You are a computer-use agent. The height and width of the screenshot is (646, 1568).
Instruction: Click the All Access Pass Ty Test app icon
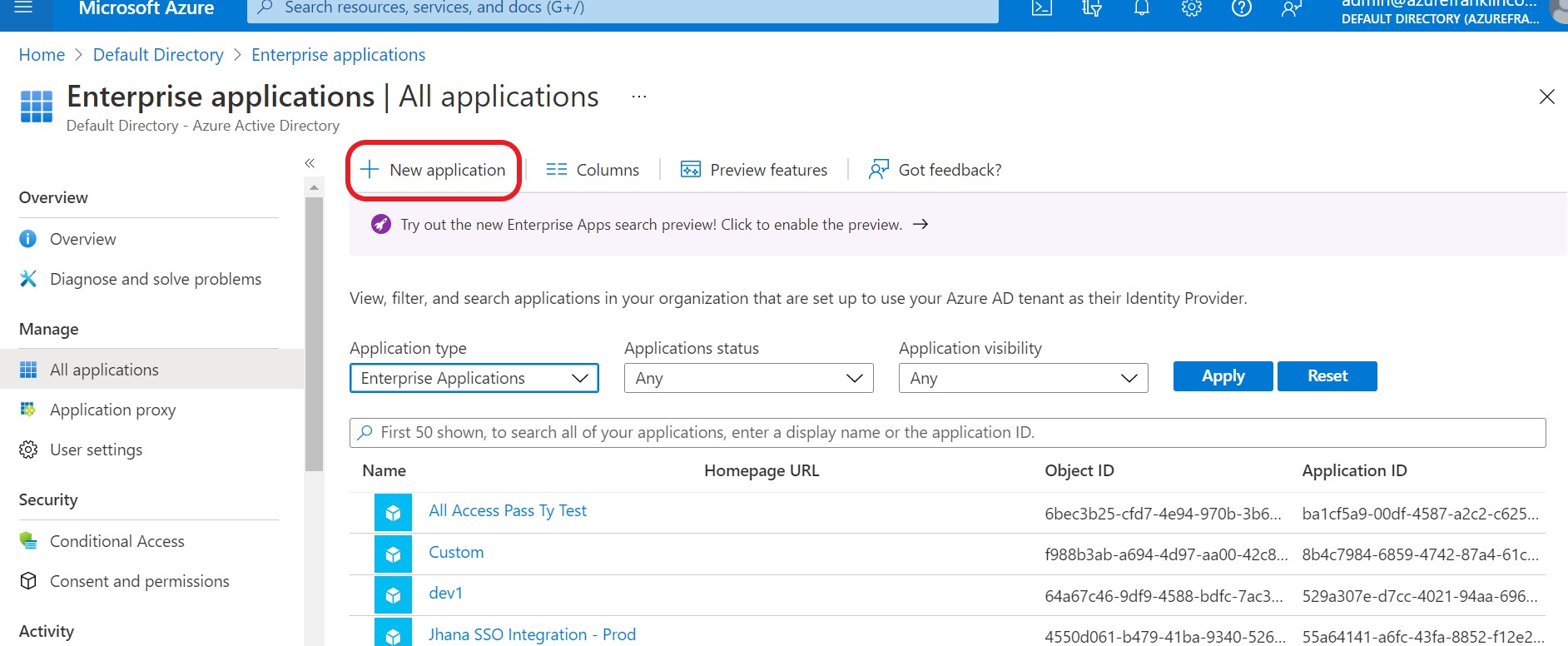(393, 513)
